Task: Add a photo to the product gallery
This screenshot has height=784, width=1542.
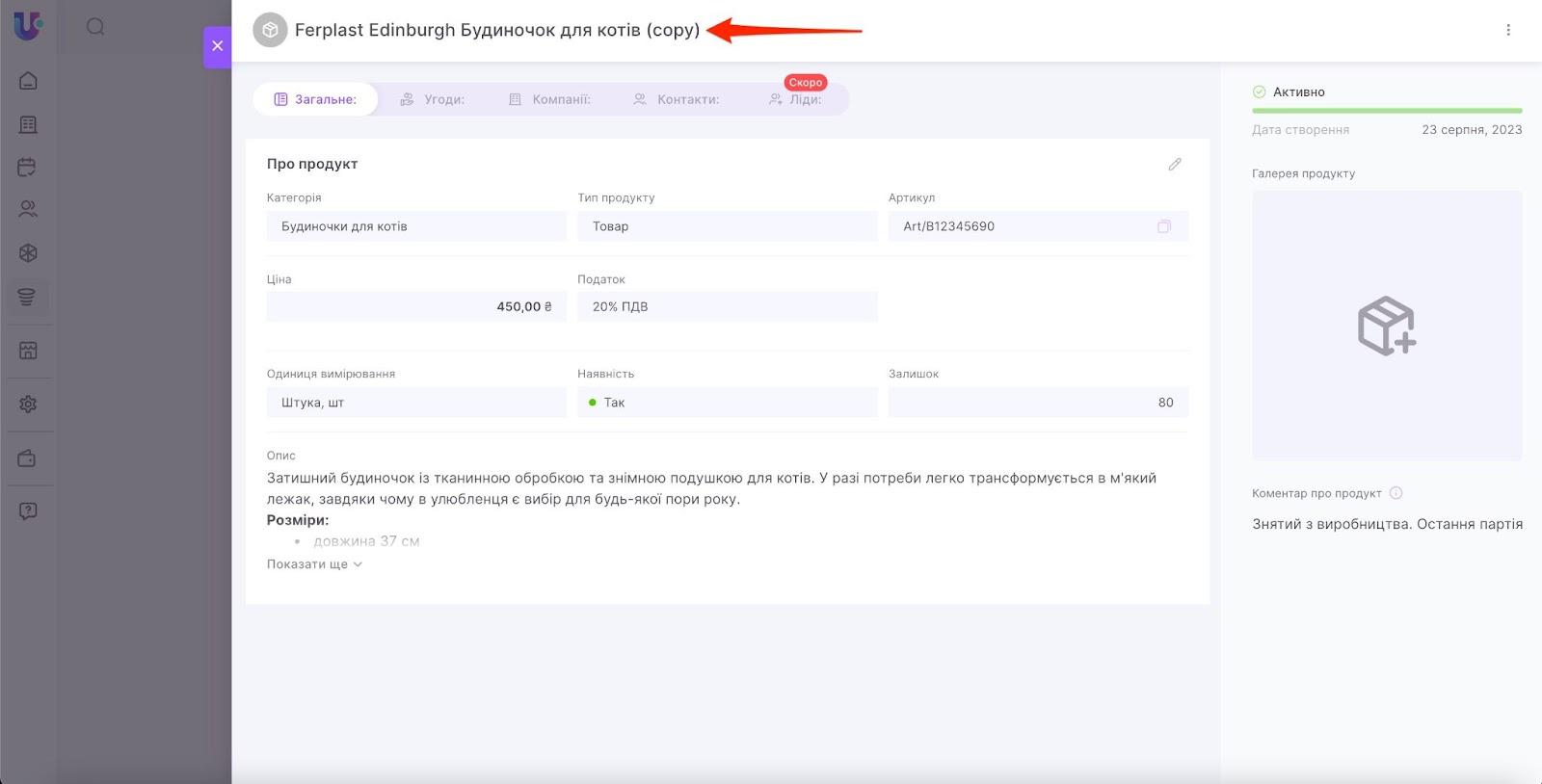Action: pyautogui.click(x=1387, y=326)
